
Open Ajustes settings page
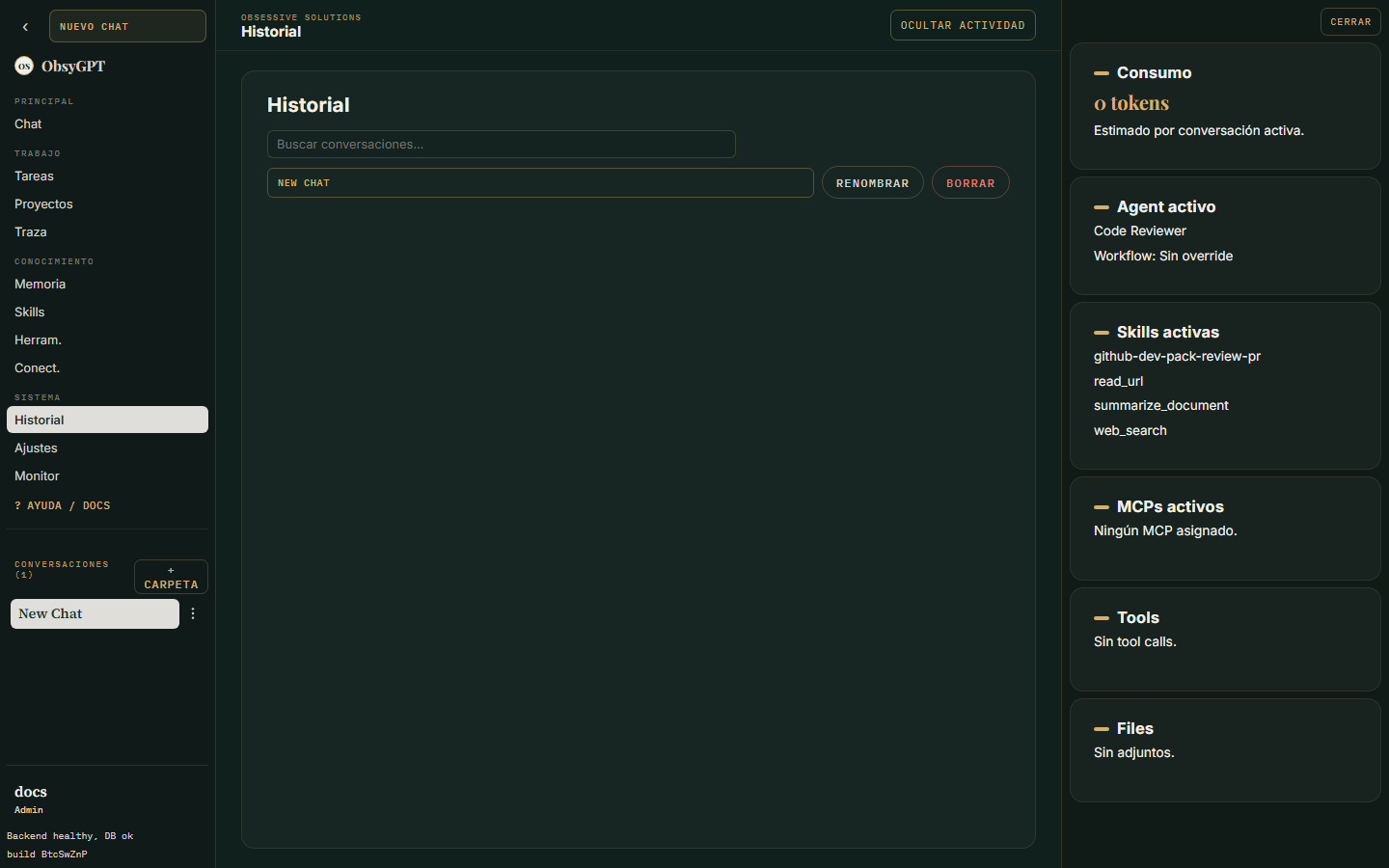107,448
